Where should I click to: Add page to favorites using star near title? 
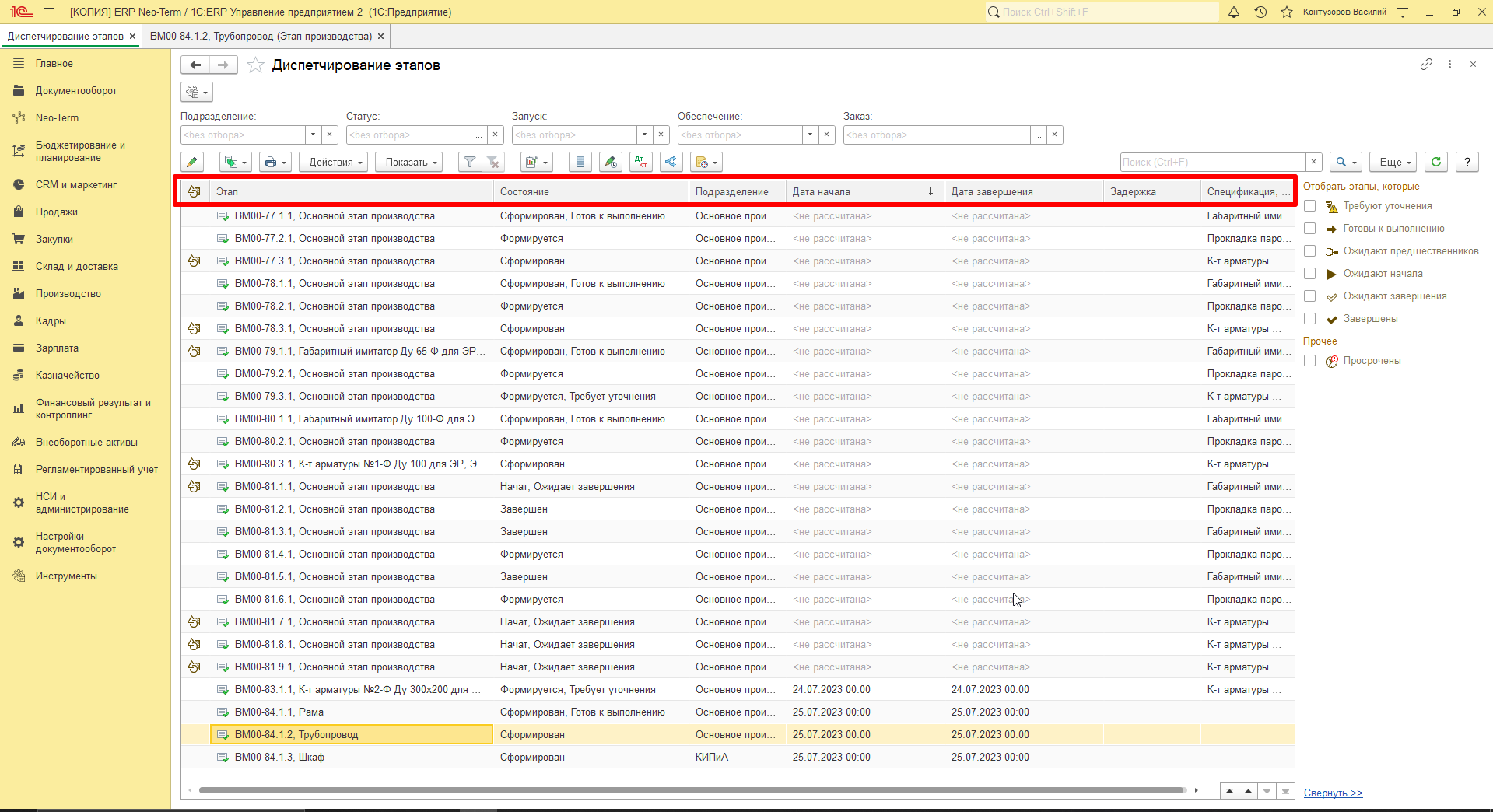[255, 65]
